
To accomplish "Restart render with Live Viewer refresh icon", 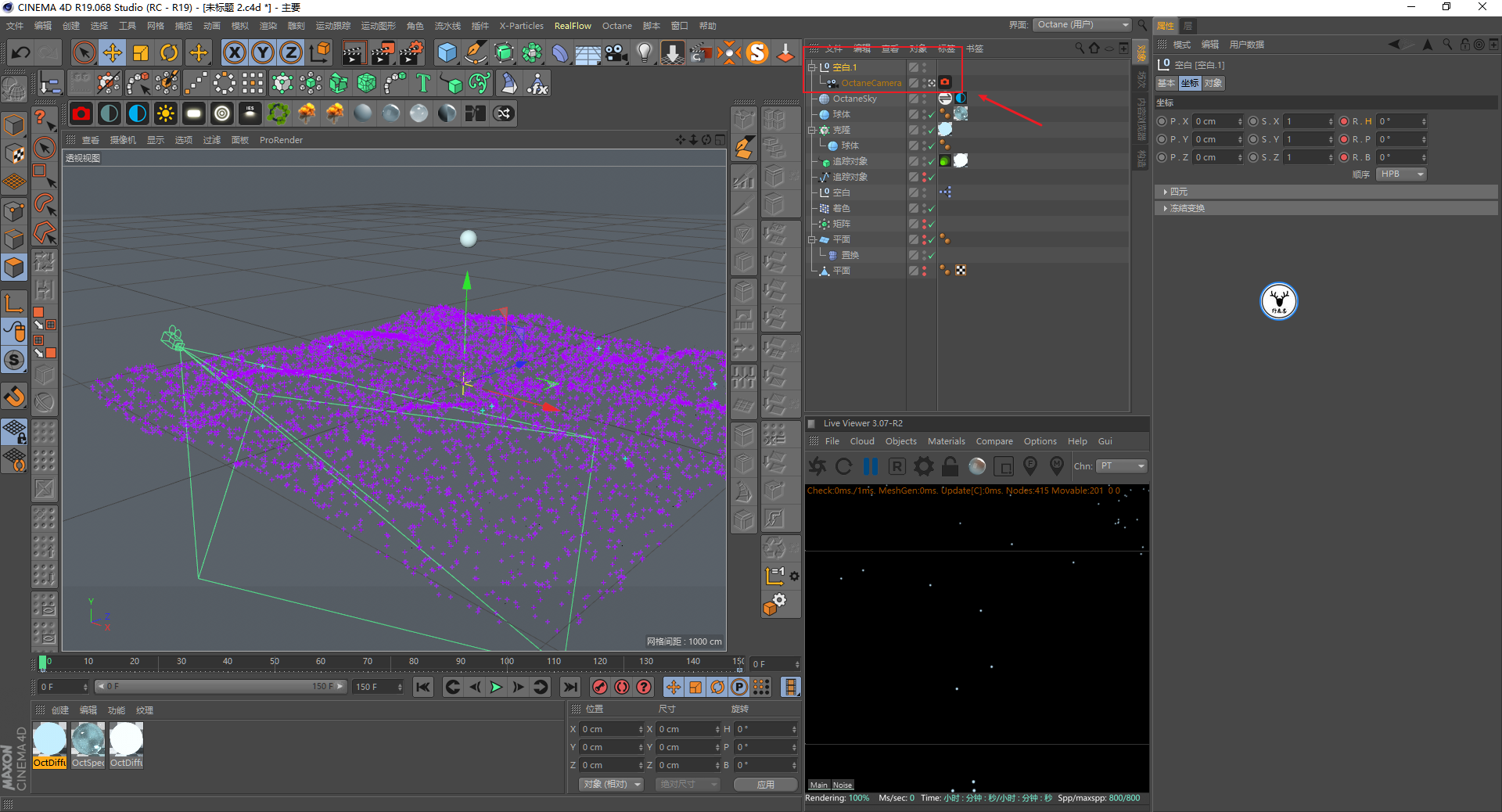I will click(x=844, y=466).
